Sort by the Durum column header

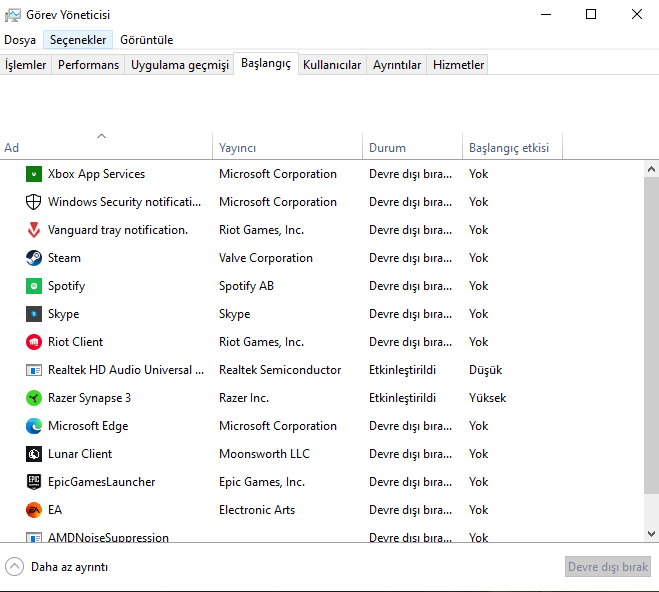coord(387,148)
